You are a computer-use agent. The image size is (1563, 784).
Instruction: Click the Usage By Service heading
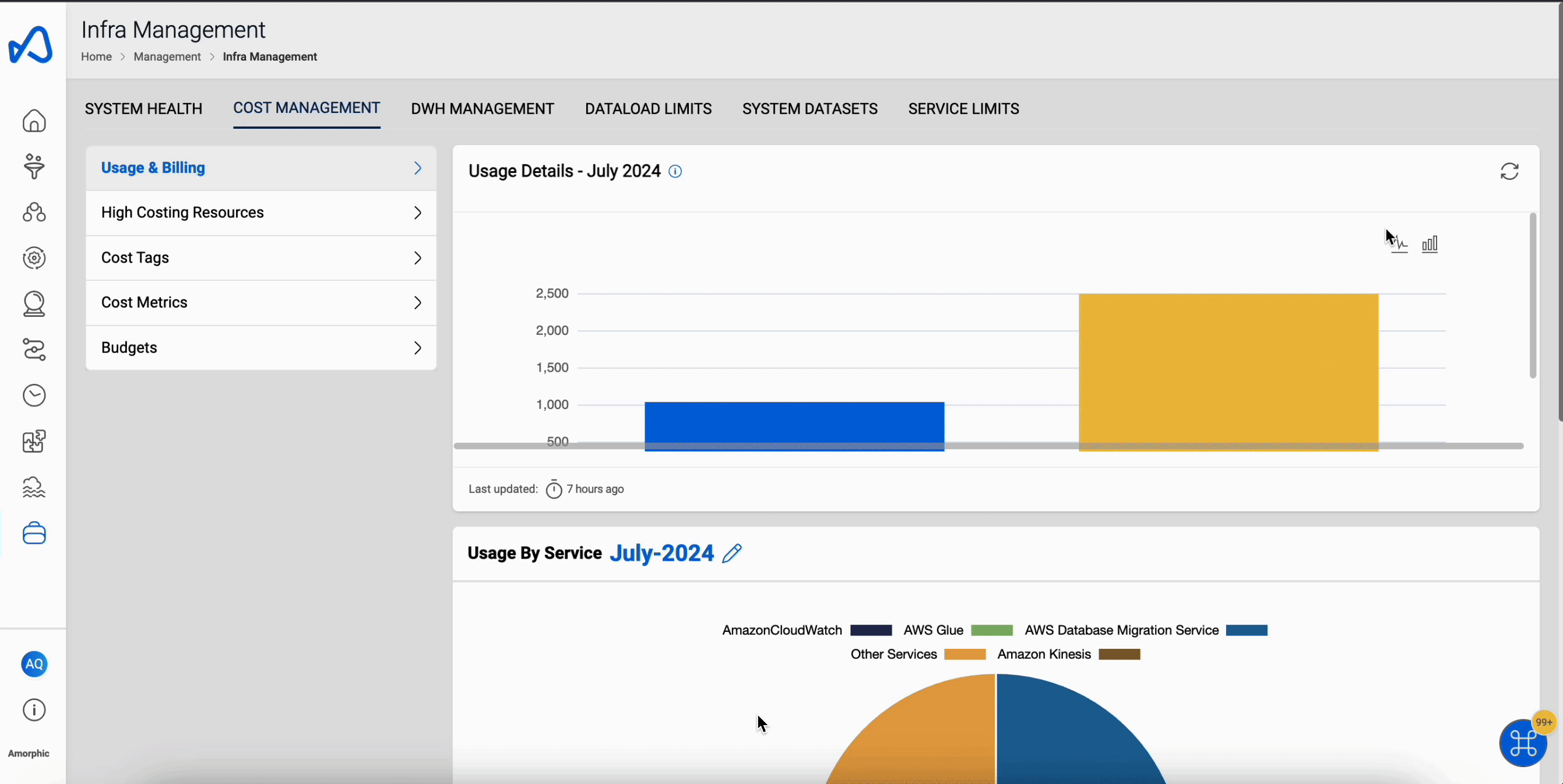click(x=534, y=553)
